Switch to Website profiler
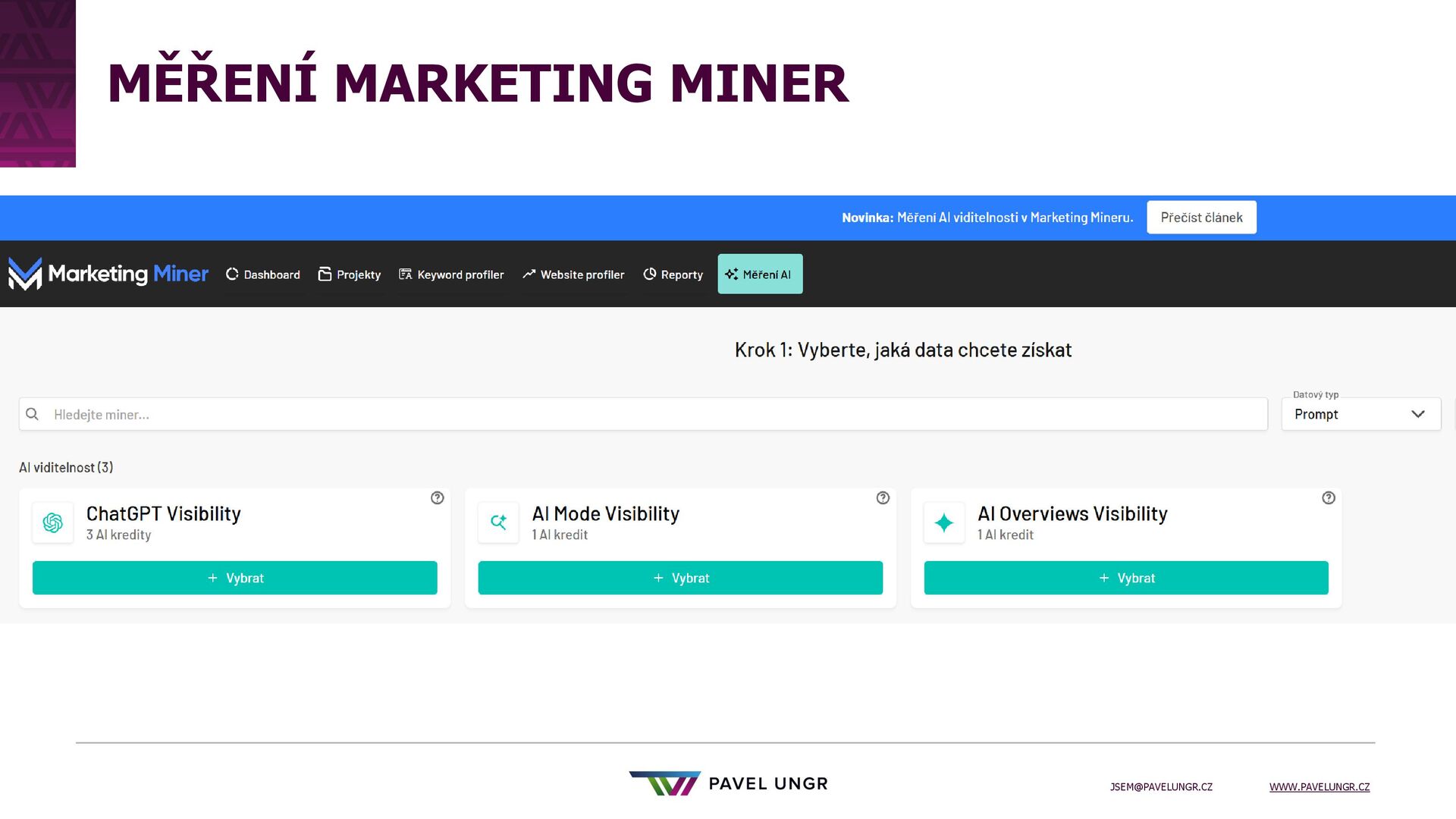The height and width of the screenshot is (819, 1456). tap(573, 275)
